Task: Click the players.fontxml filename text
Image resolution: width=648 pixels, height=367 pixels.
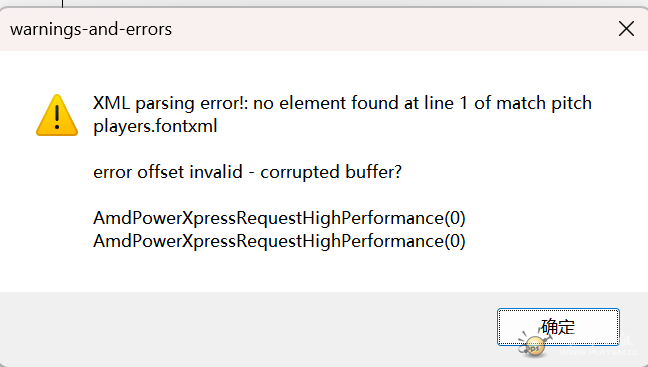Action: point(155,126)
